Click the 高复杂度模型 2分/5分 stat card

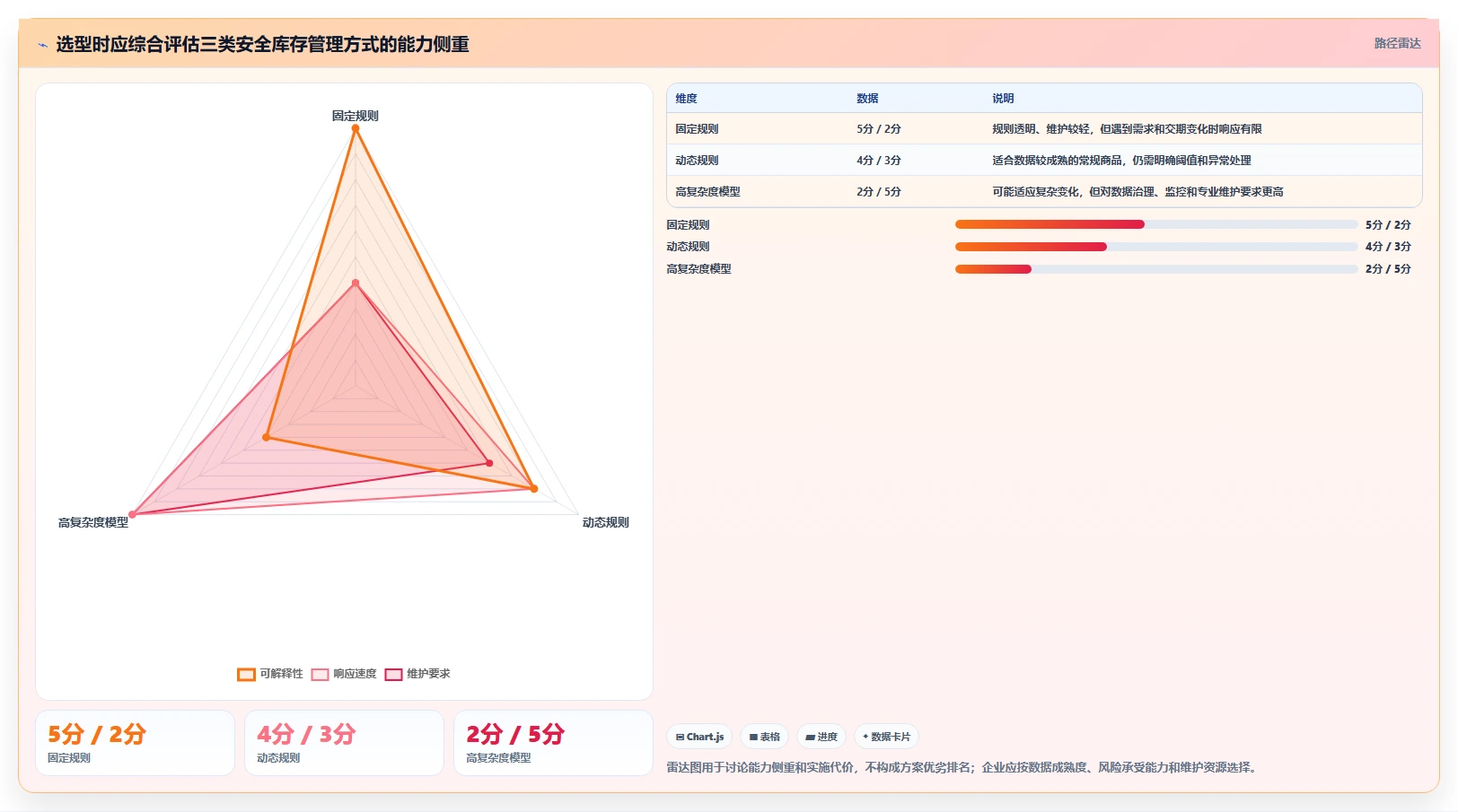(553, 743)
